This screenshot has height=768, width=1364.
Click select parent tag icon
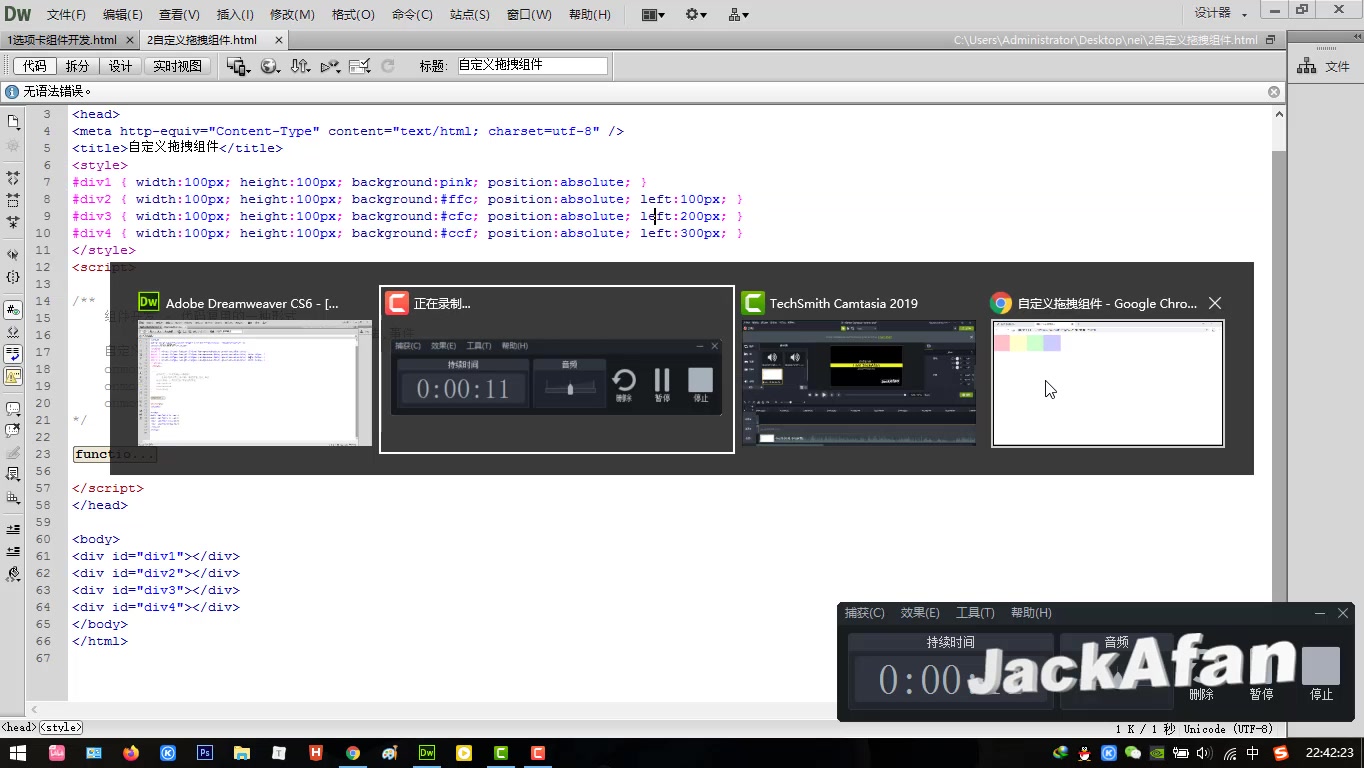coord(13,255)
